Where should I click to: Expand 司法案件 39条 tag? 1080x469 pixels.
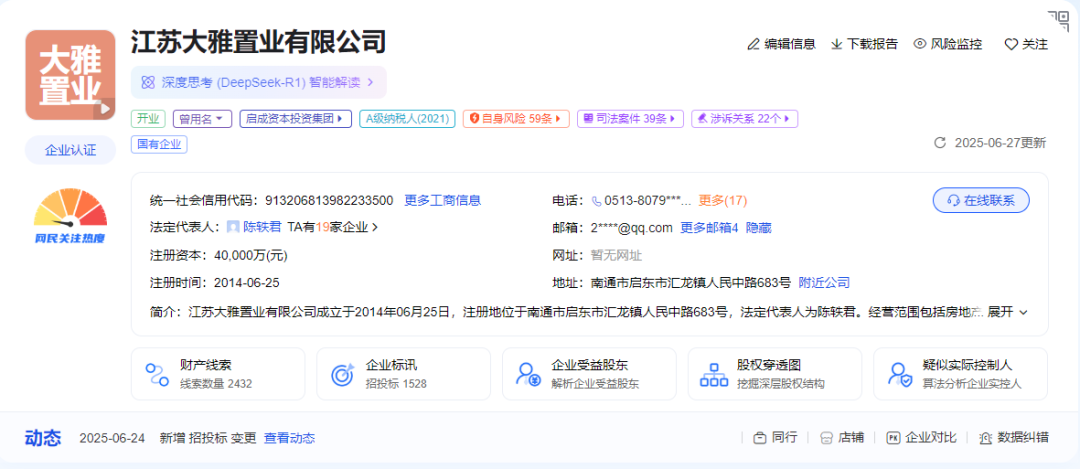tap(630, 118)
